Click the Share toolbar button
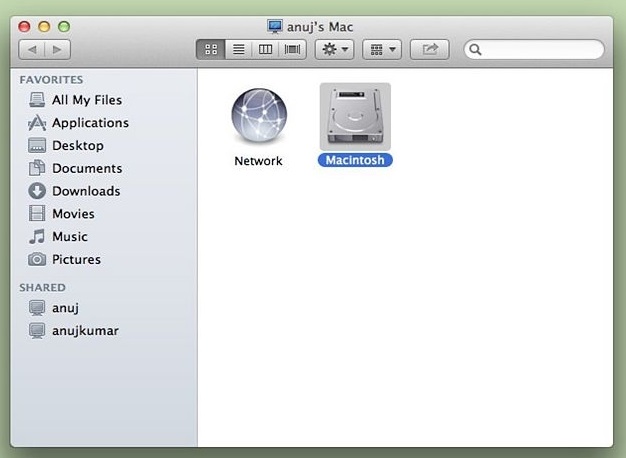Viewport: 626px width, 458px height. pyautogui.click(x=430, y=50)
